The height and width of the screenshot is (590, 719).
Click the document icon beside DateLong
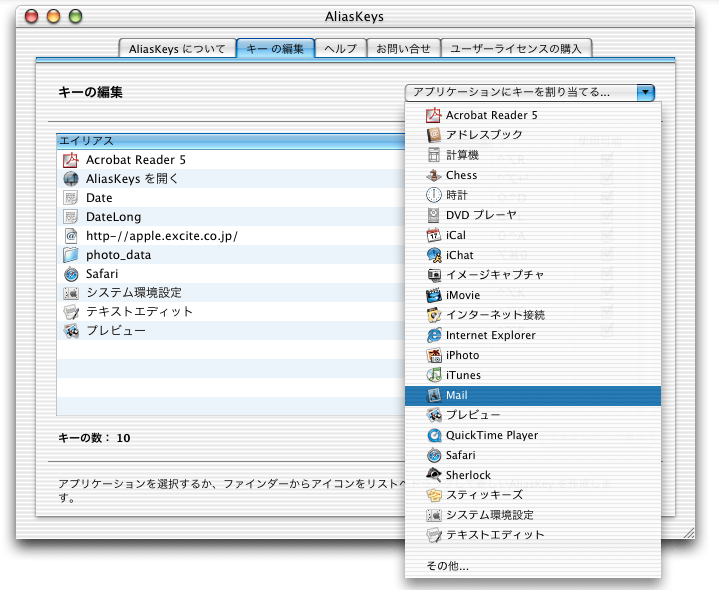(x=71, y=217)
